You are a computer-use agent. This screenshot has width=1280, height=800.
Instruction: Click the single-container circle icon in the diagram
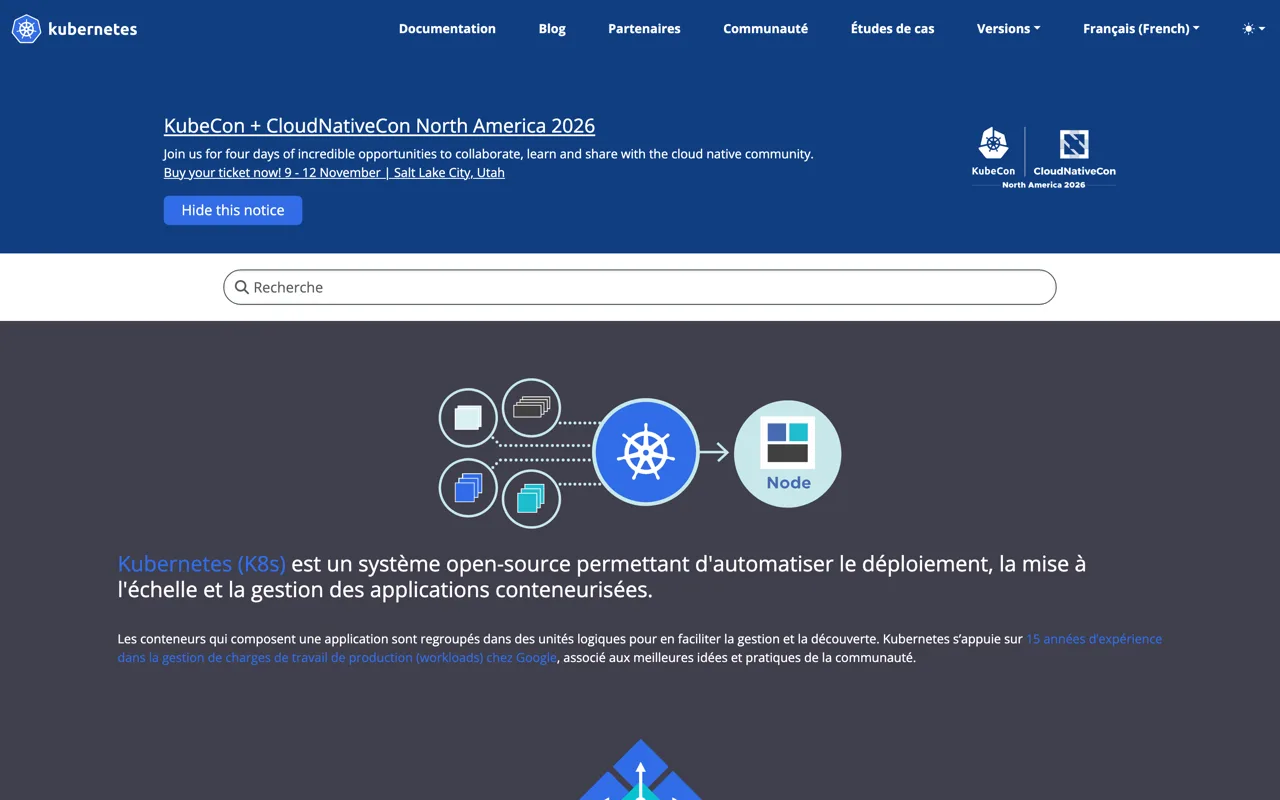[x=468, y=417]
